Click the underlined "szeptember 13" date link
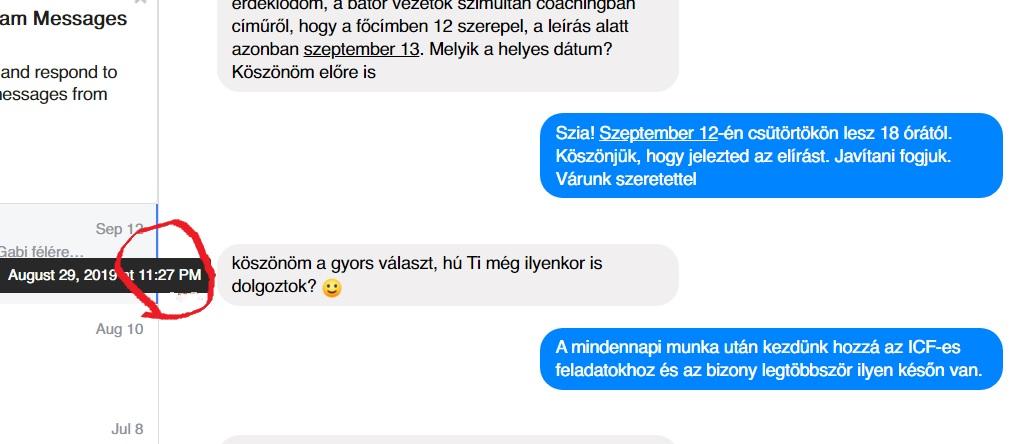Image resolution: width=1024 pixels, height=444 pixels. pyautogui.click(x=361, y=49)
